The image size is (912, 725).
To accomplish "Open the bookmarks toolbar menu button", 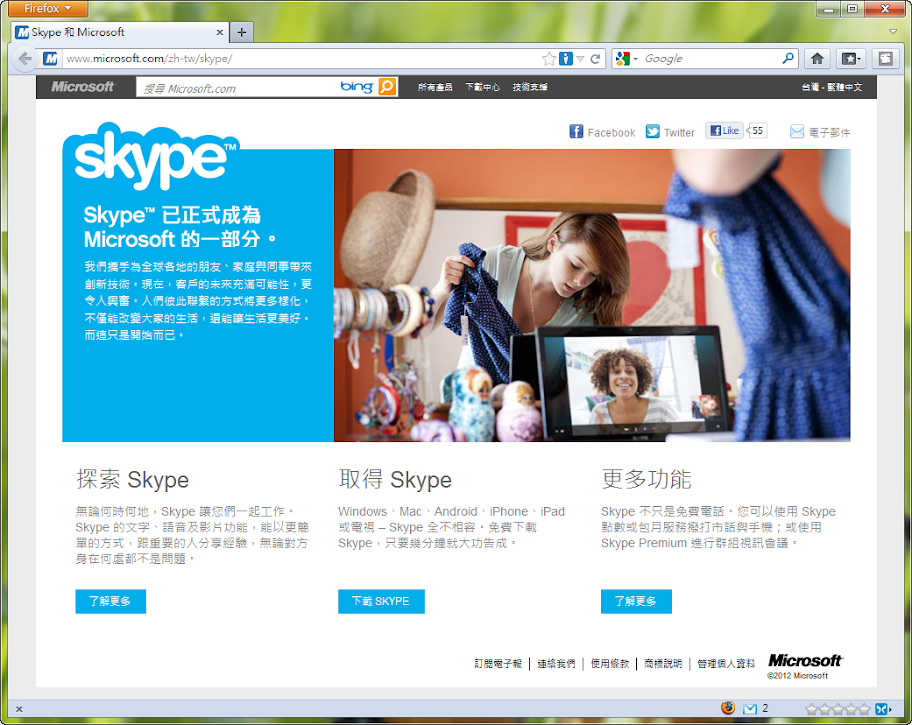I will pos(852,58).
